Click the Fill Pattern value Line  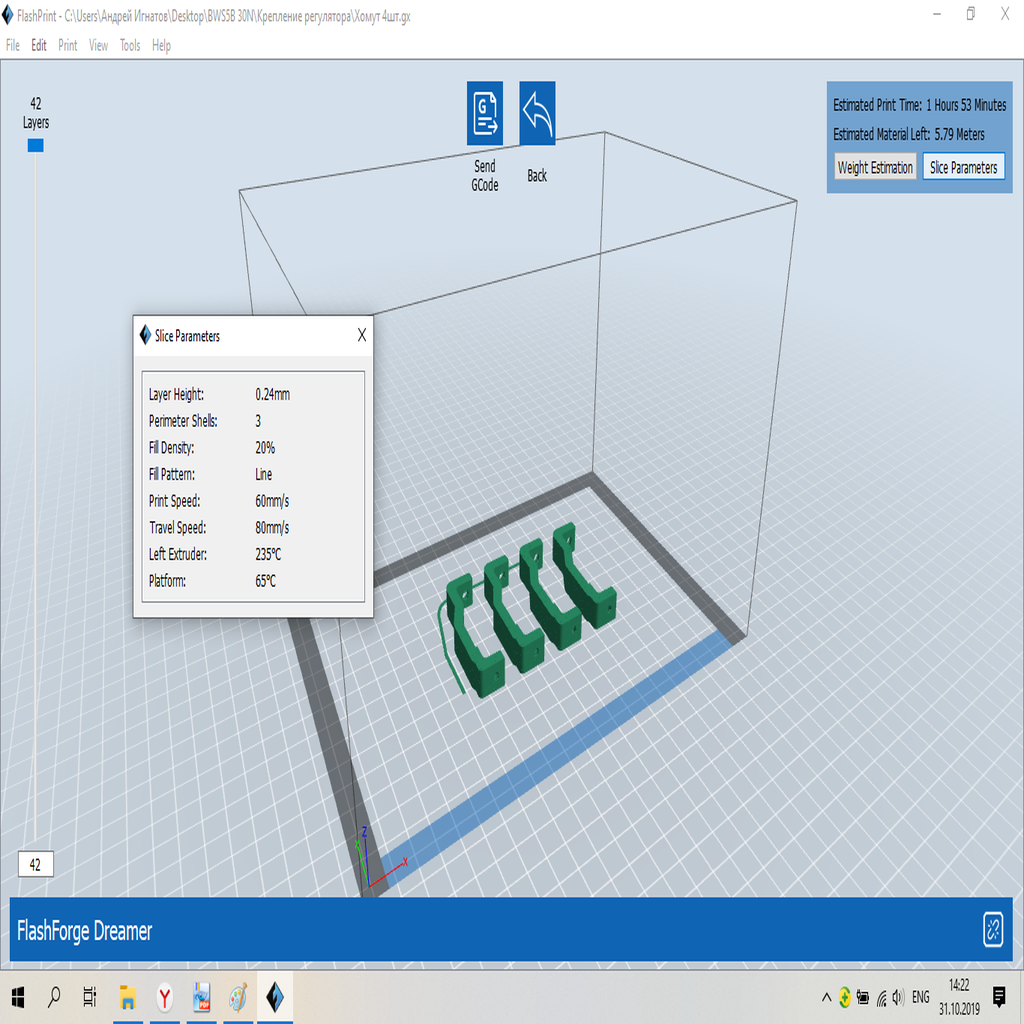click(263, 474)
